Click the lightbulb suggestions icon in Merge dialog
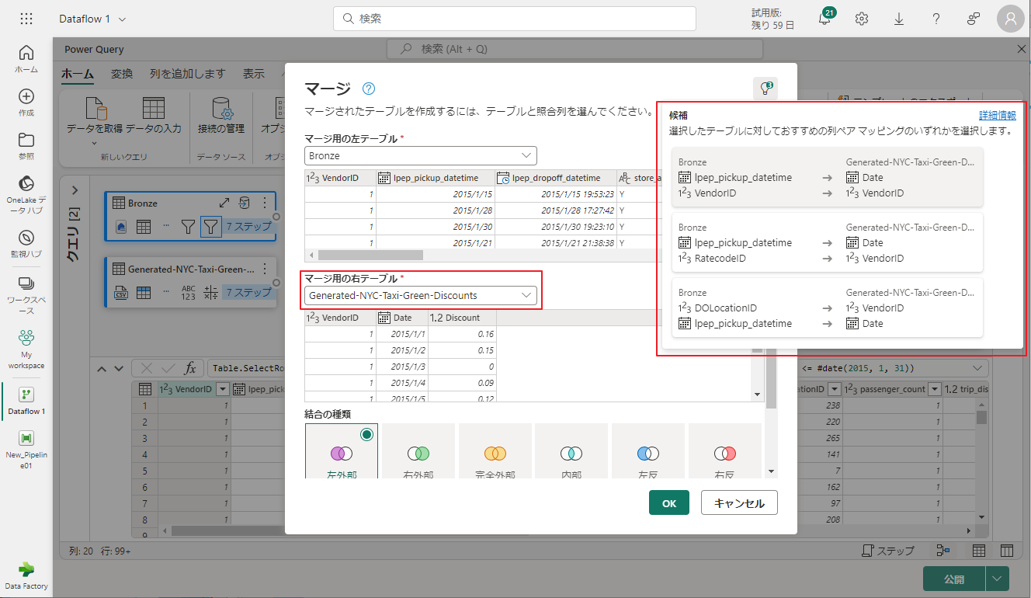1031x598 pixels. pos(765,89)
